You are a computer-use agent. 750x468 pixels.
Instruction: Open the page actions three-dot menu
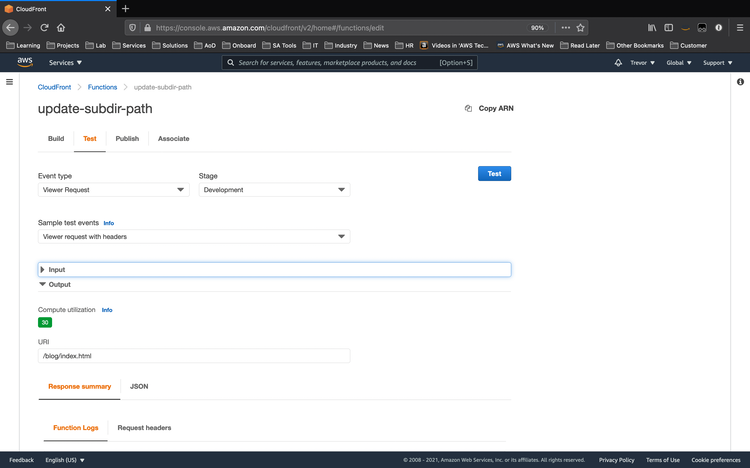(x=565, y=28)
